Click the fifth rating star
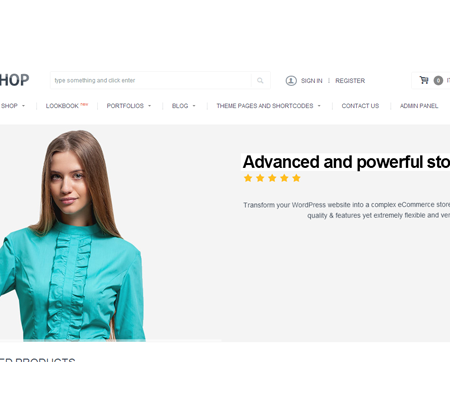The height and width of the screenshot is (410, 450). pos(296,178)
